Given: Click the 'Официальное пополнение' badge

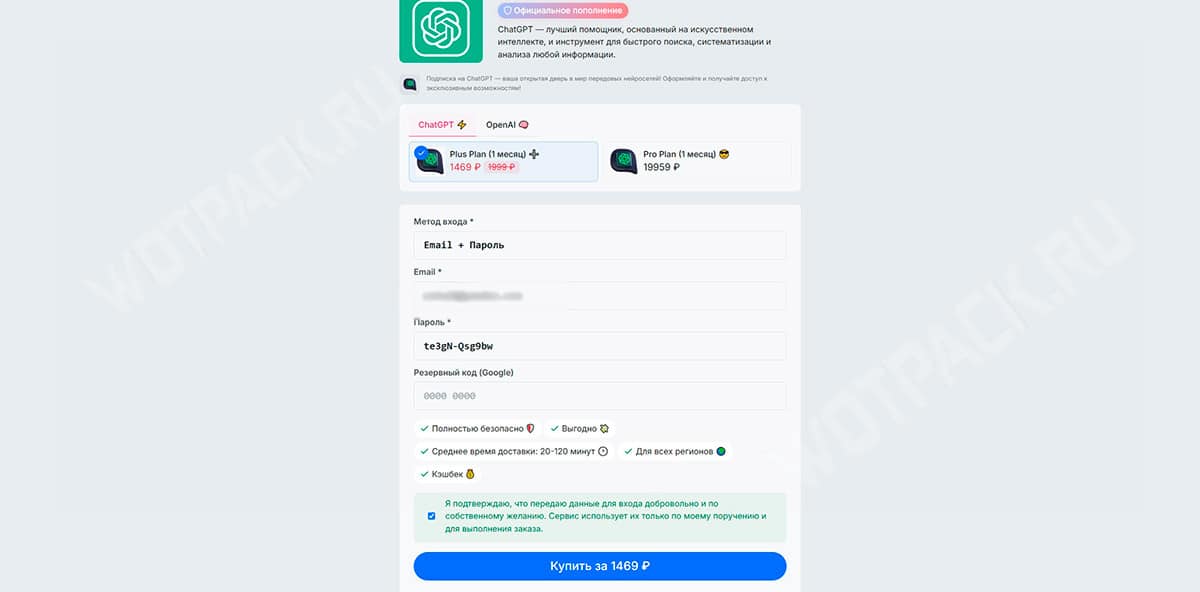Looking at the screenshot, I should tap(563, 10).
